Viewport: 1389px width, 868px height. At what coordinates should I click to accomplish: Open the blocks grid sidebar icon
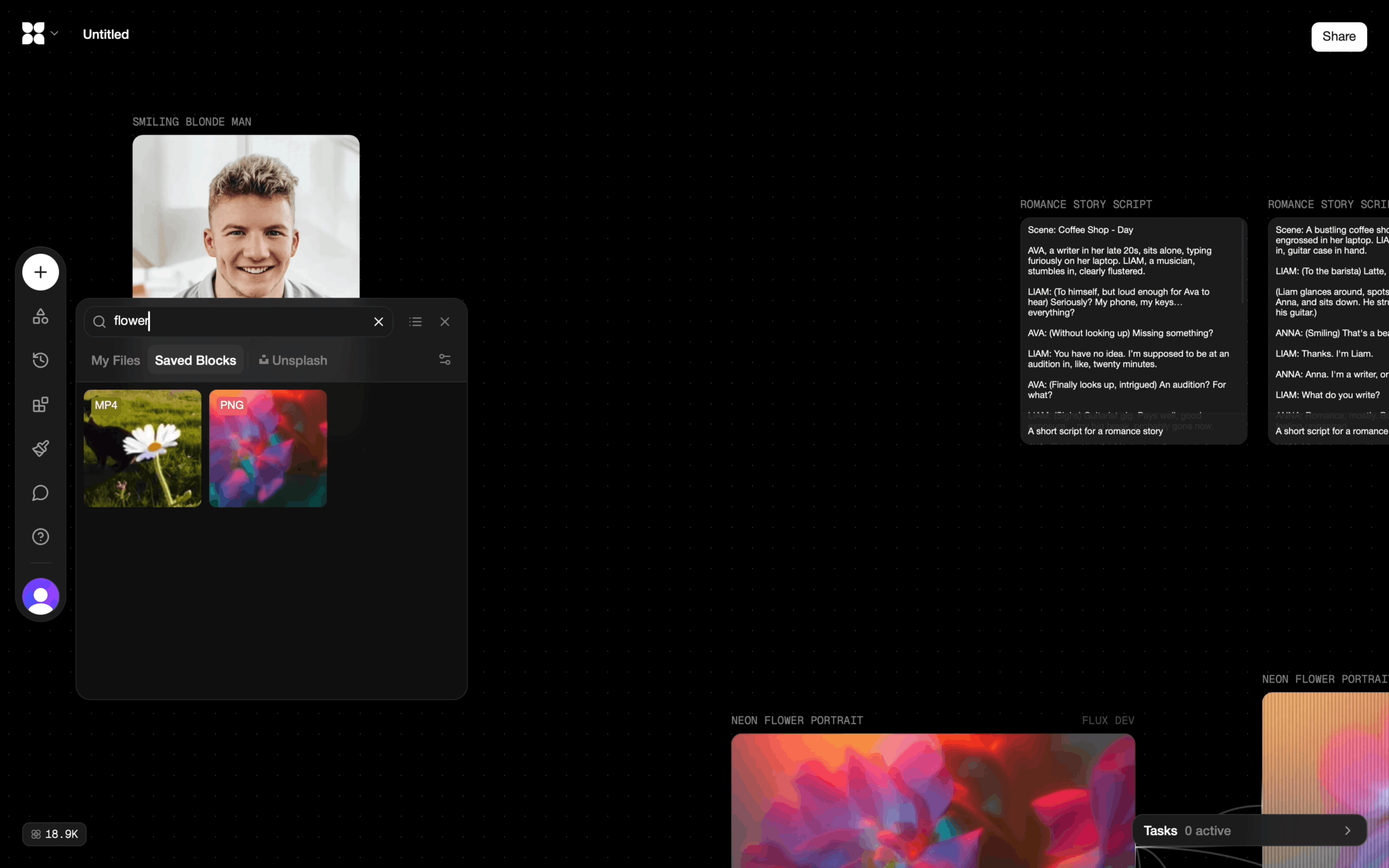(40, 405)
